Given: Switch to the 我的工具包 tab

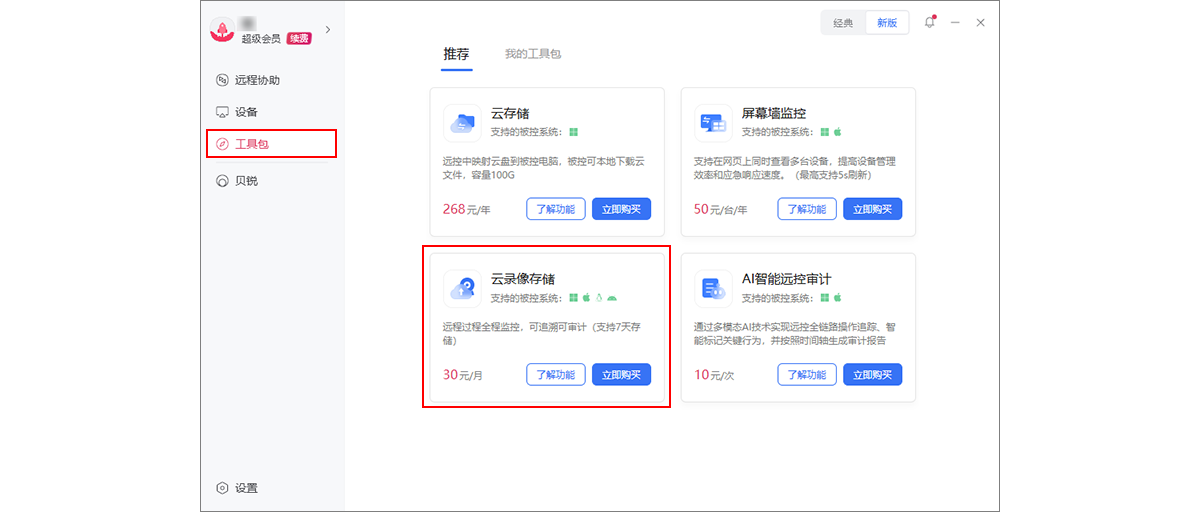Looking at the screenshot, I should tap(533, 54).
